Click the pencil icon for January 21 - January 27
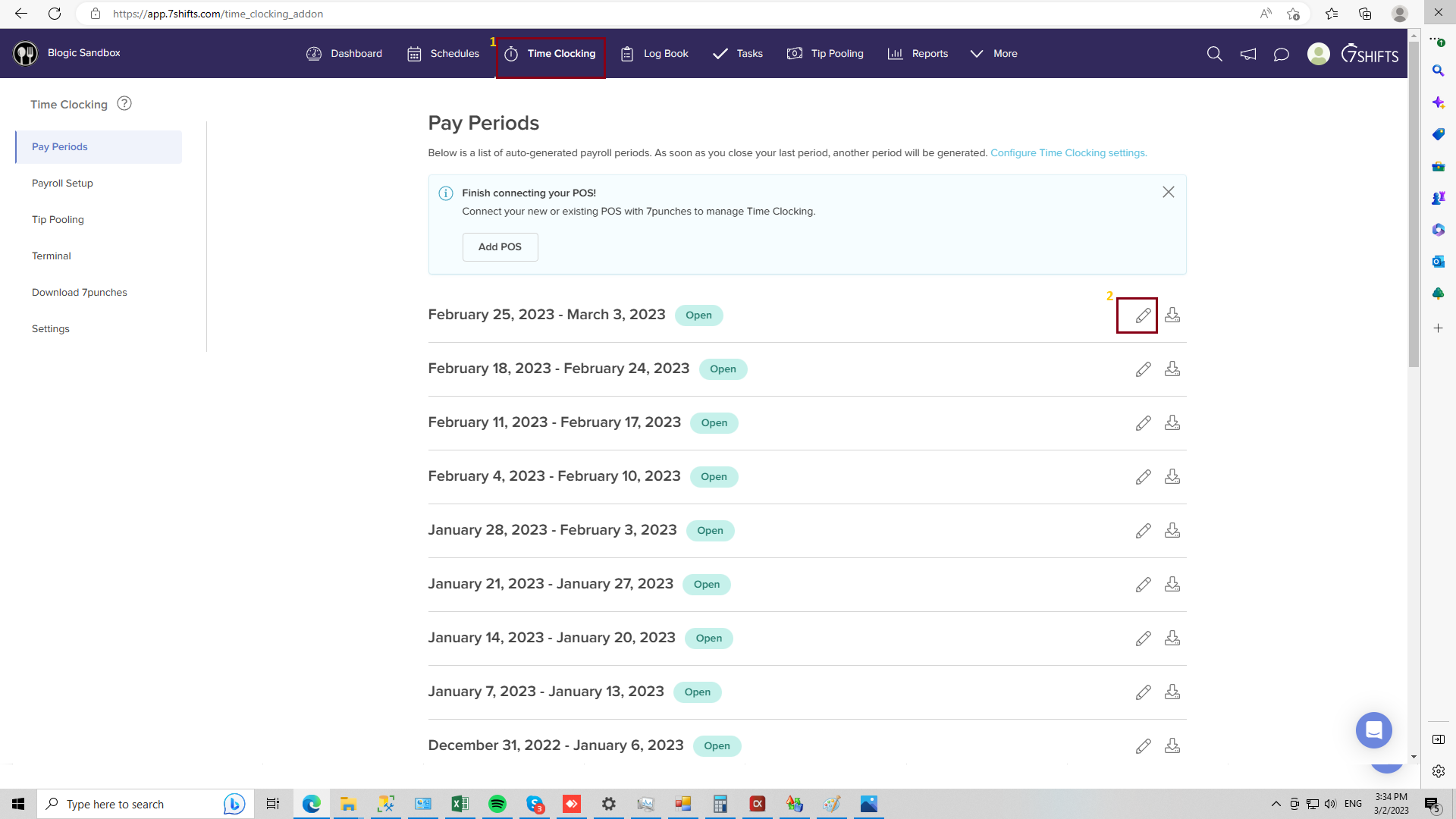The height and width of the screenshot is (819, 1456). click(1143, 585)
